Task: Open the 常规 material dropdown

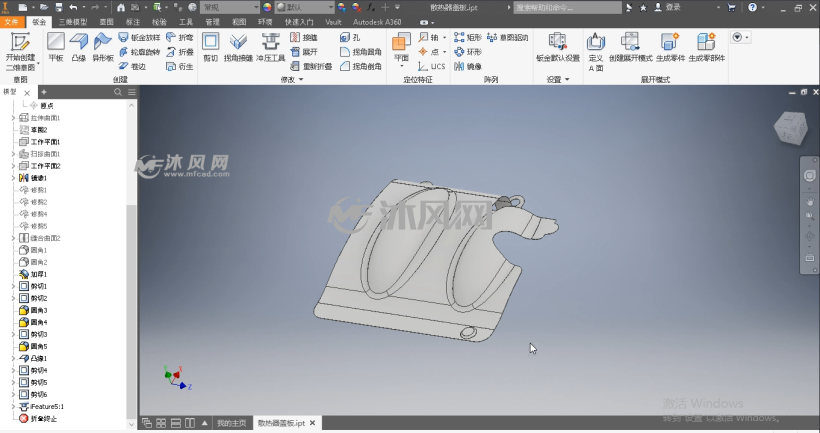Action: [x=230, y=7]
